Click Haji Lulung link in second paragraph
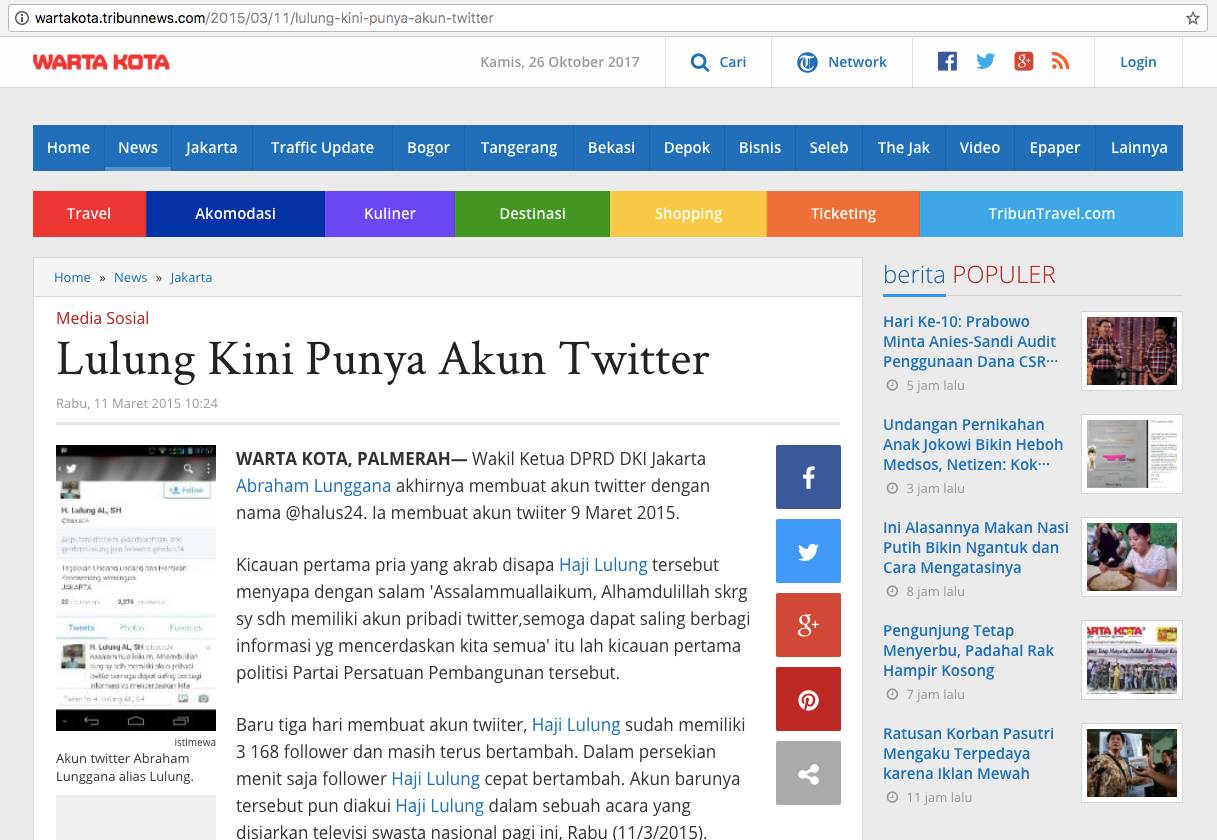The width and height of the screenshot is (1217, 840). (x=603, y=565)
